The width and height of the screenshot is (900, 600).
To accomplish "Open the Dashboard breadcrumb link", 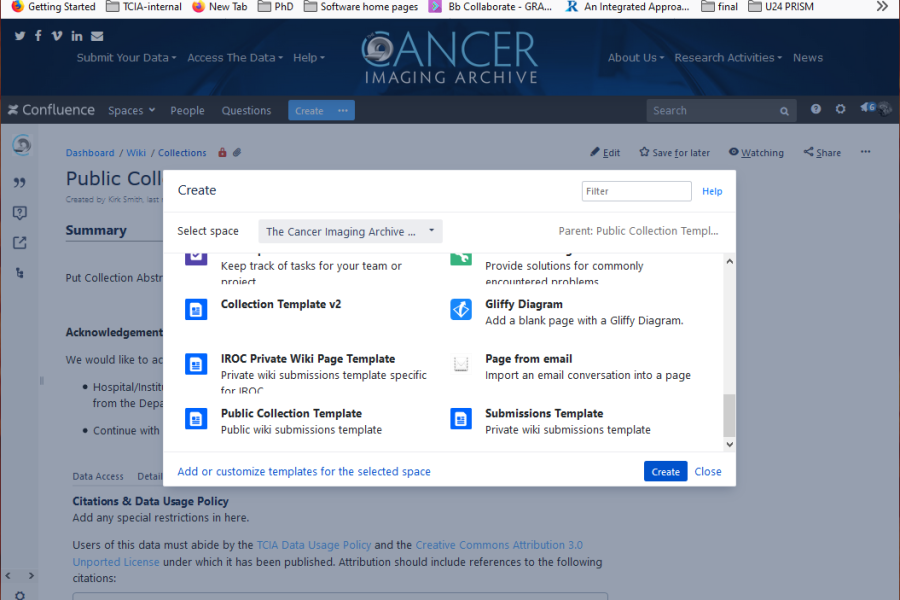I will (90, 153).
